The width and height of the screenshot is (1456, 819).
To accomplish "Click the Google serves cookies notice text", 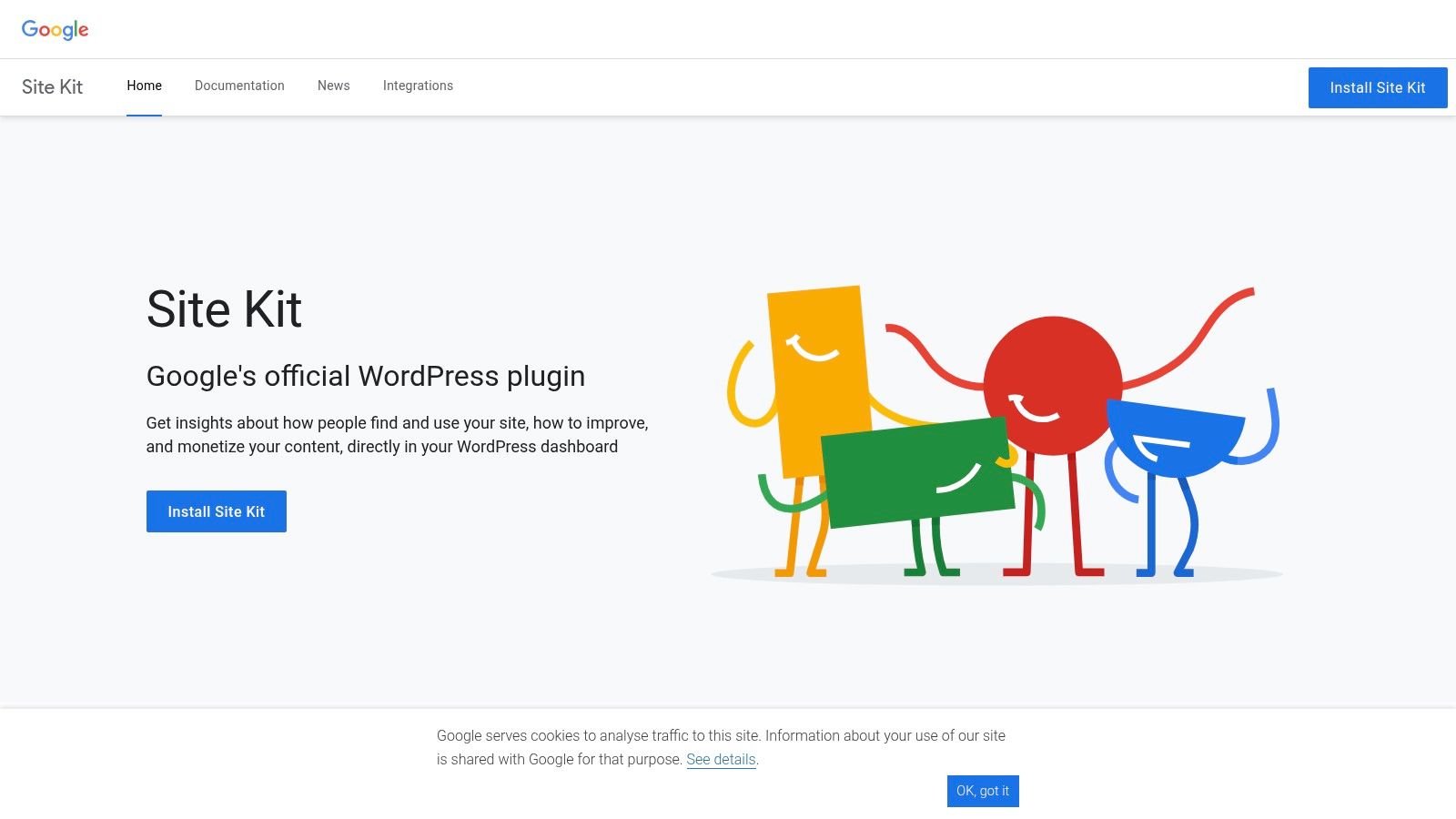I will coord(721,747).
